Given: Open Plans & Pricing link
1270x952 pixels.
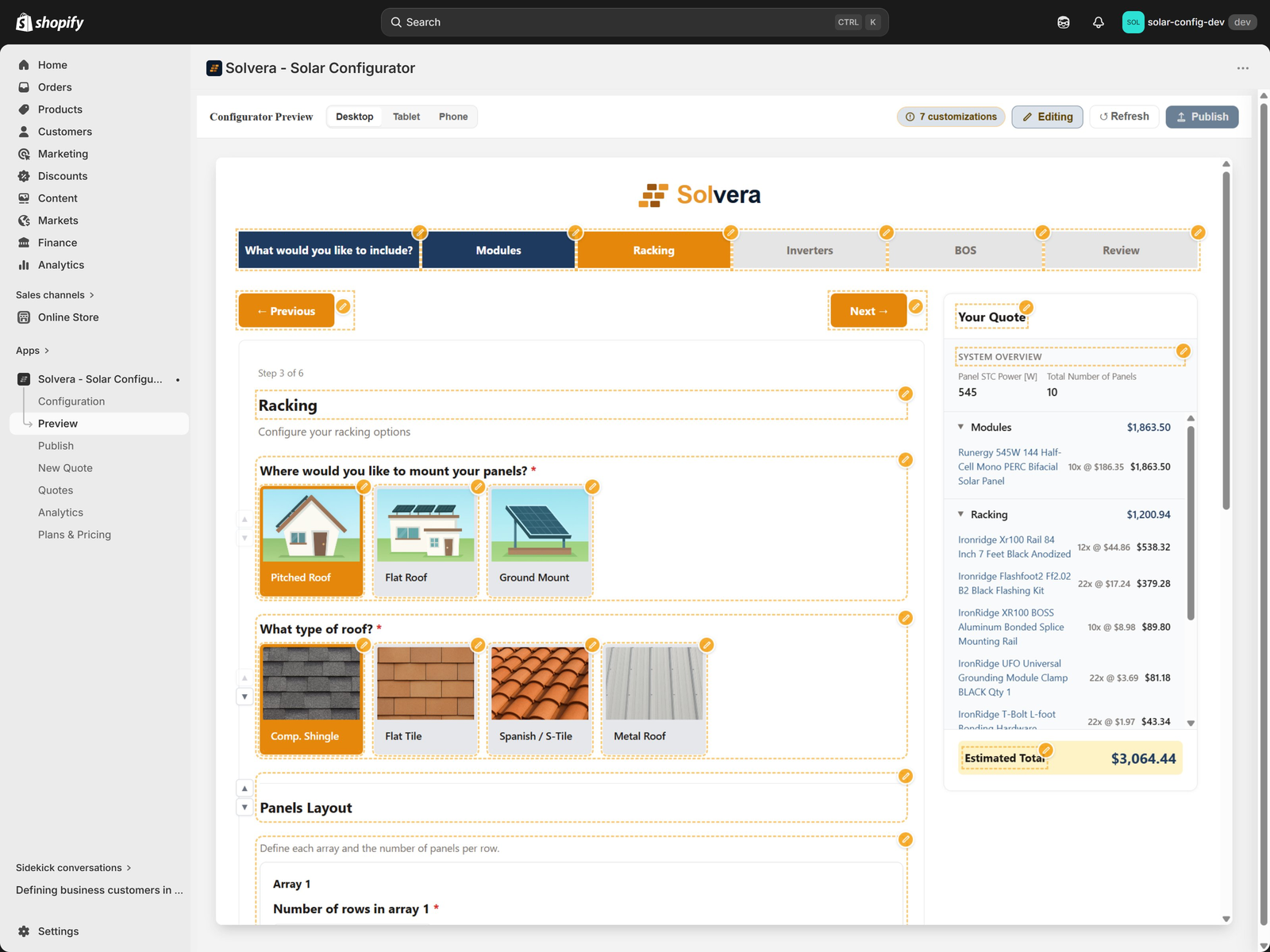Looking at the screenshot, I should tap(75, 535).
